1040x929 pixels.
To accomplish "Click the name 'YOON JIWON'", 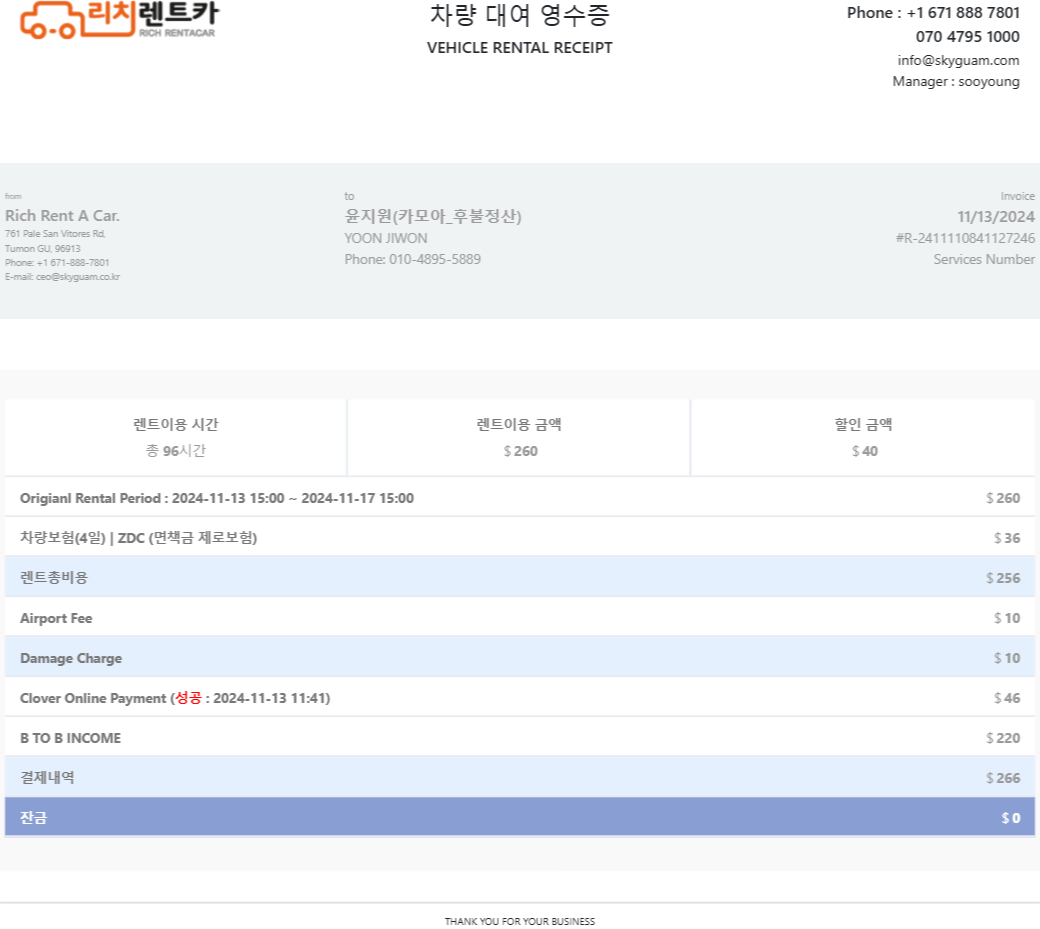I will coord(386,238).
